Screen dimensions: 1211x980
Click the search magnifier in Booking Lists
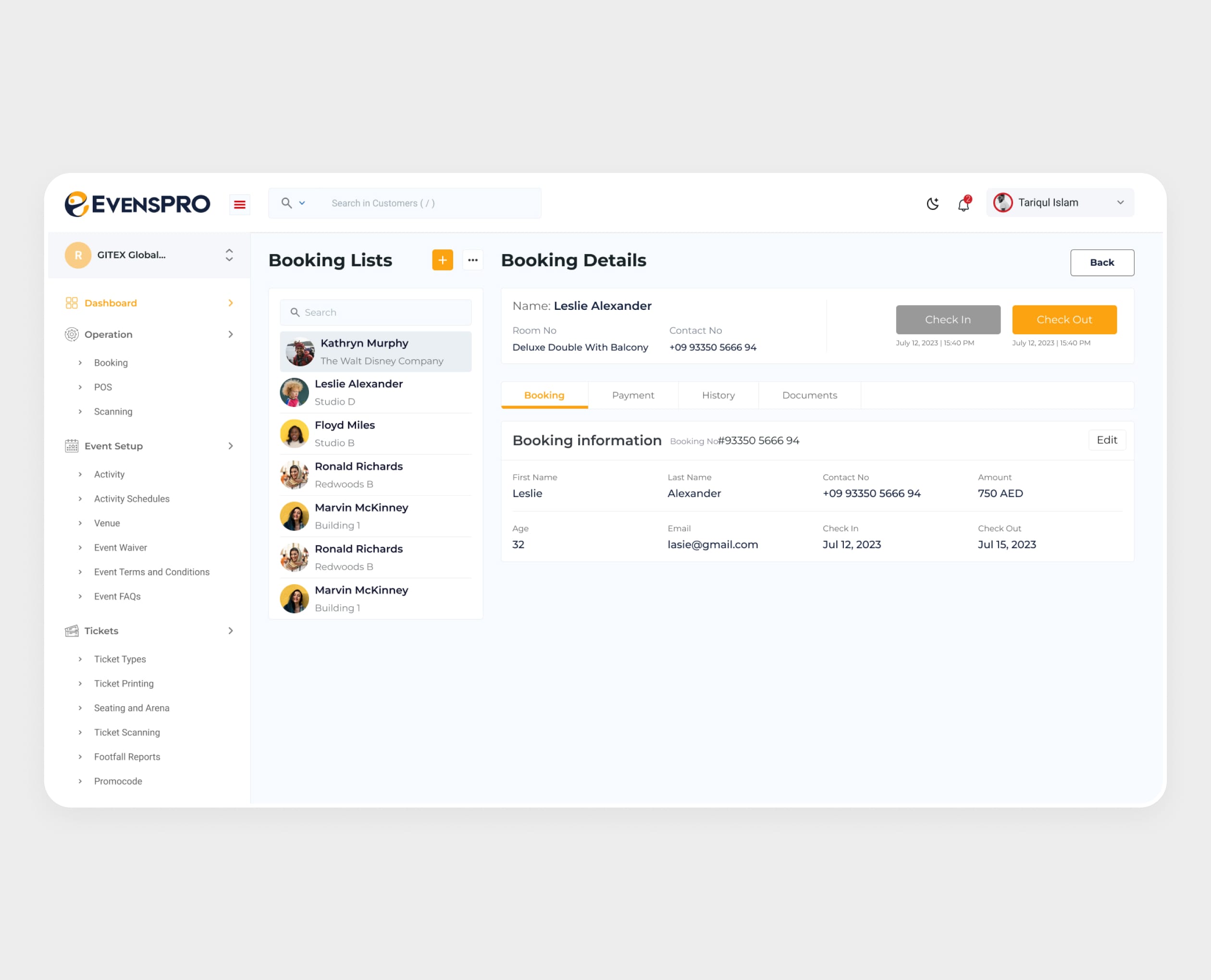[x=295, y=312]
